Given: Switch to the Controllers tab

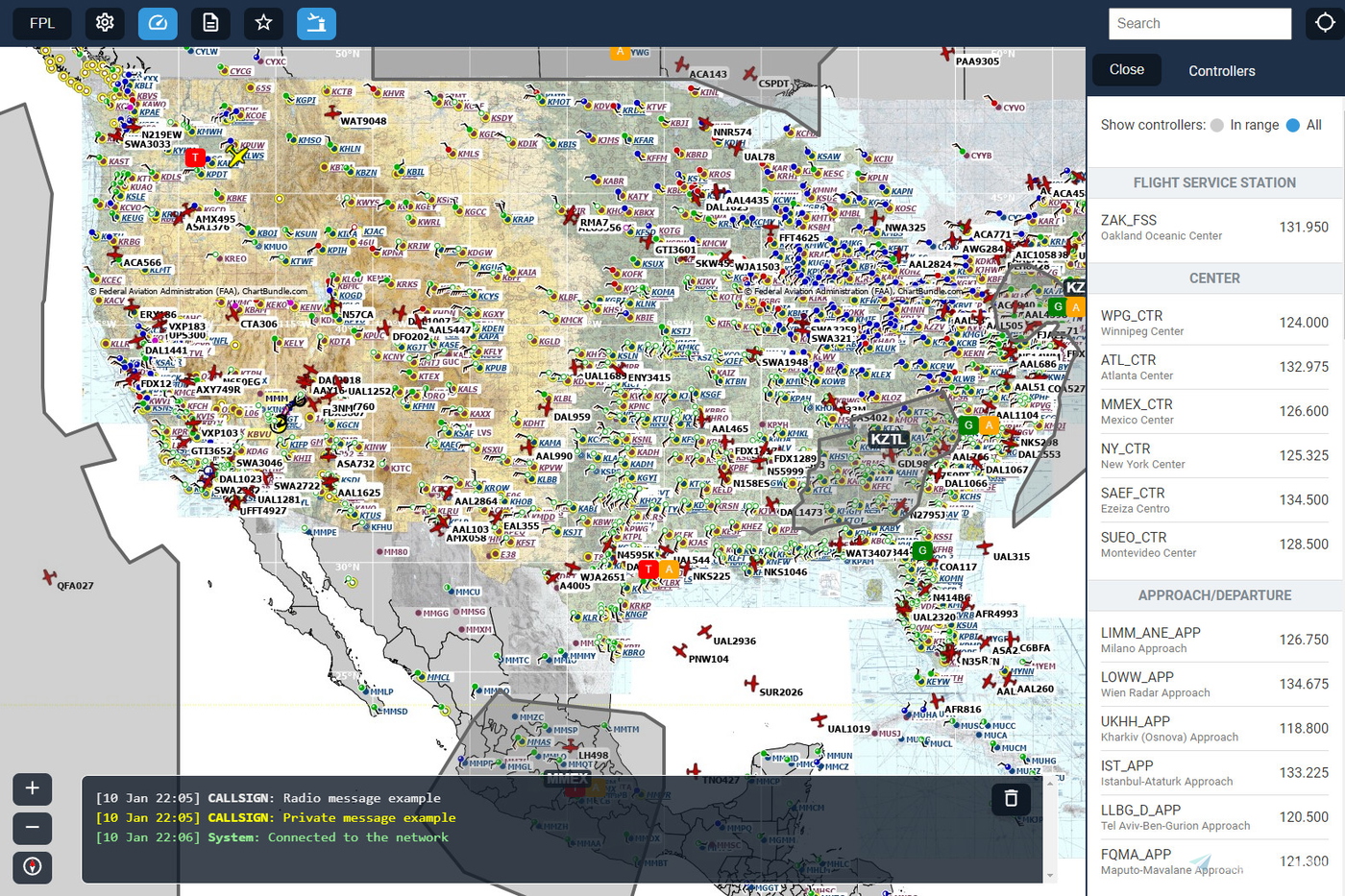Looking at the screenshot, I should pos(1221,70).
